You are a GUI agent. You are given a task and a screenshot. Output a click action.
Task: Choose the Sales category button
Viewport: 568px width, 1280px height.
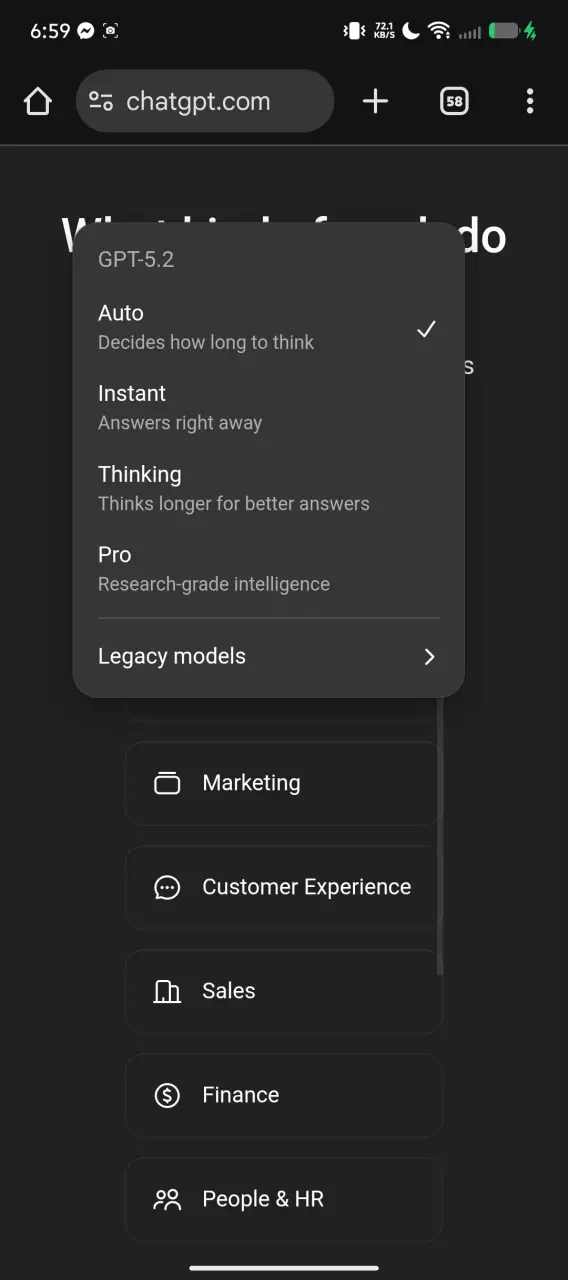click(283, 991)
